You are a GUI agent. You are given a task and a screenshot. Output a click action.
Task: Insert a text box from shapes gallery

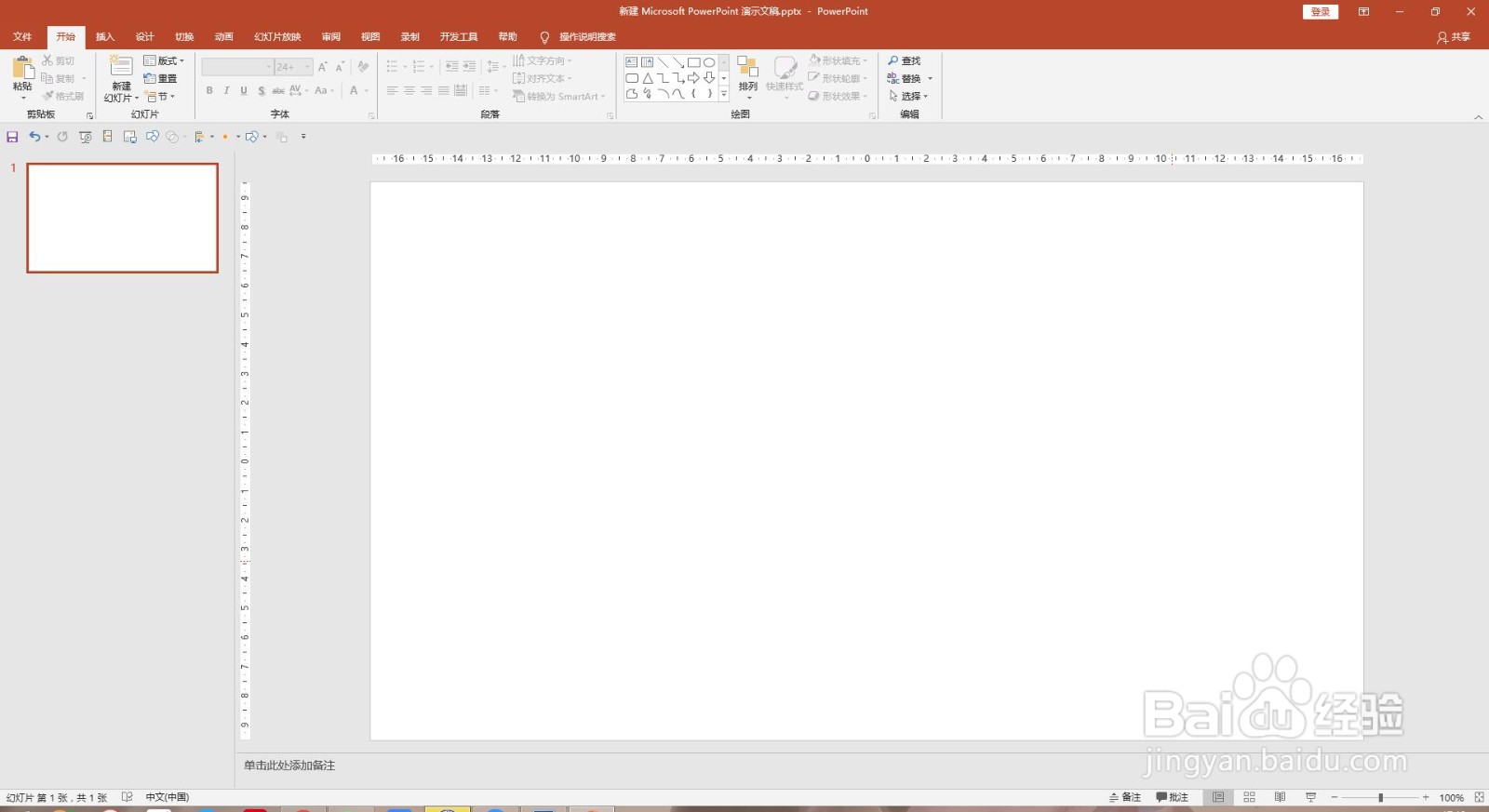(632, 62)
